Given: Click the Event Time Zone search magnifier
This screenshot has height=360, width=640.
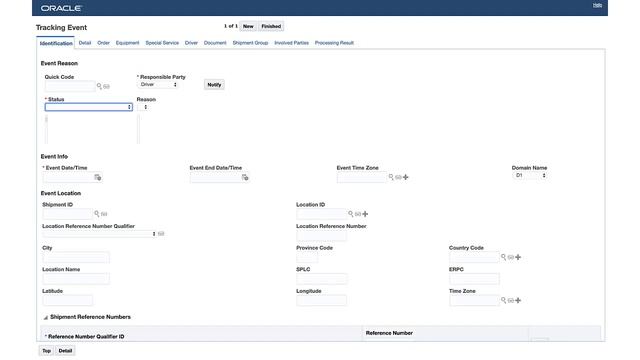Looking at the screenshot, I should [391, 177].
